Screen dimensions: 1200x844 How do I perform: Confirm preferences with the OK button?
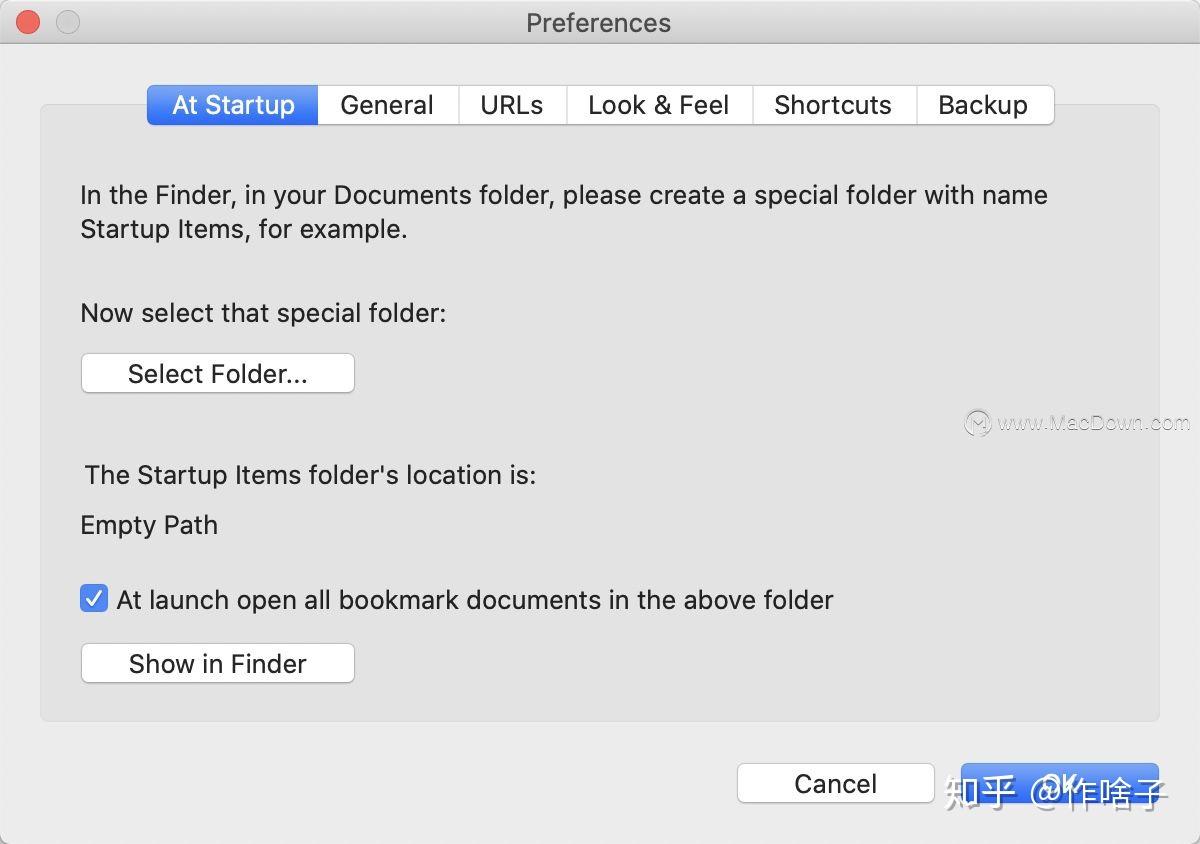tap(1060, 783)
